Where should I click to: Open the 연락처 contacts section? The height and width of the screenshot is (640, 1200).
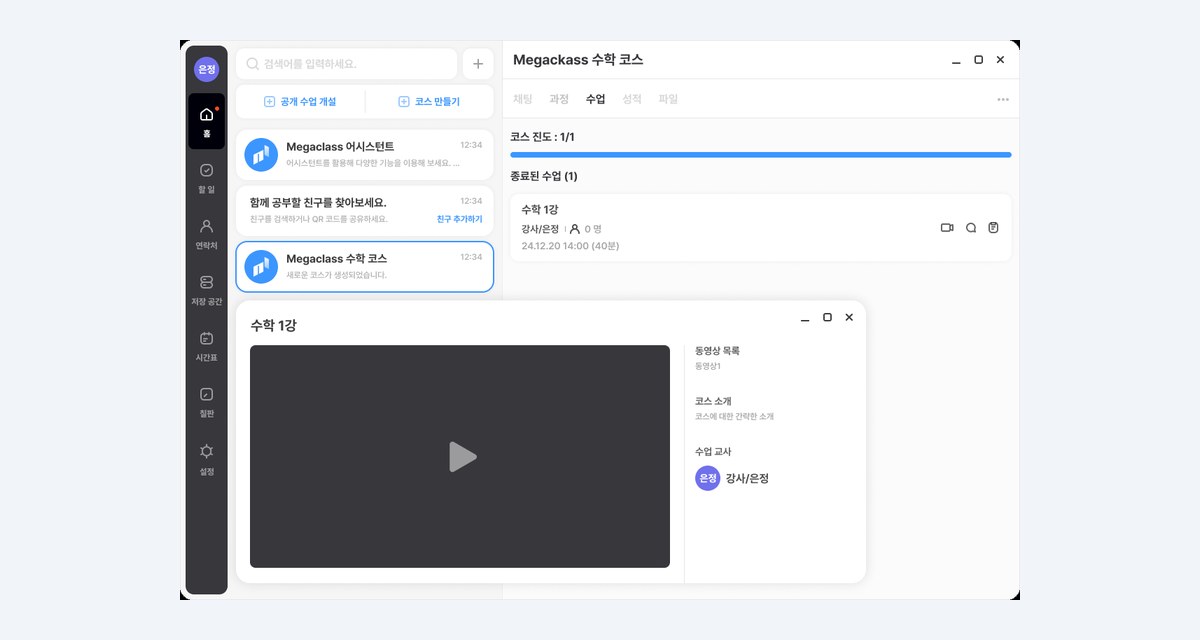(x=206, y=233)
